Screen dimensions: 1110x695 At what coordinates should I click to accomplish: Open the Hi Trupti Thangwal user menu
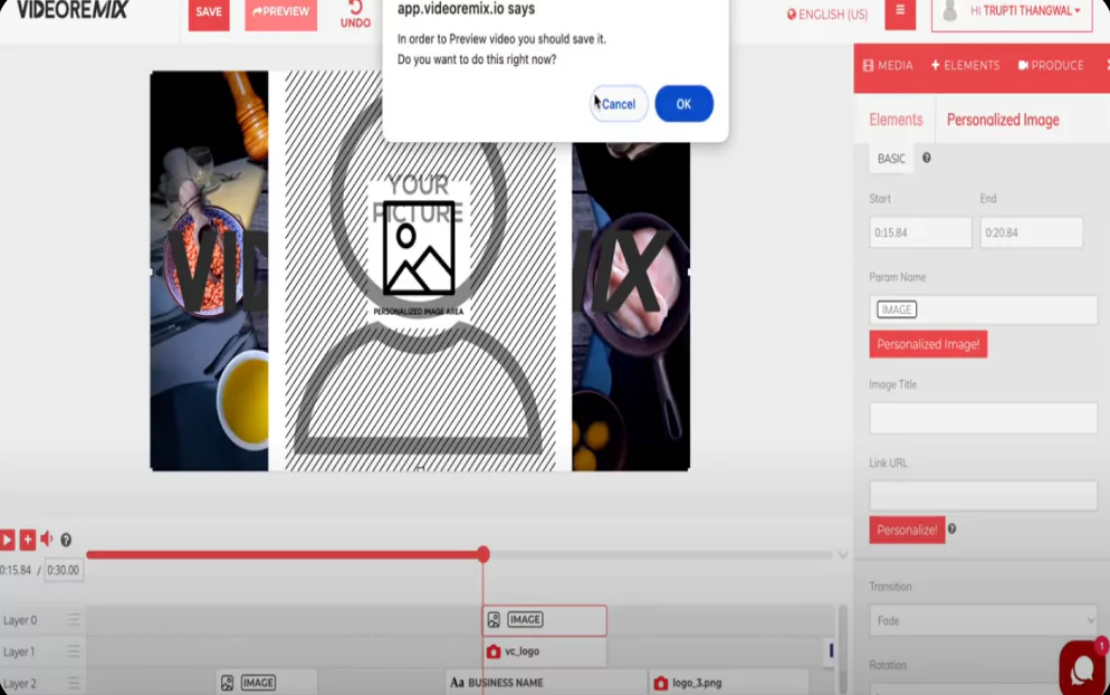(x=1012, y=13)
